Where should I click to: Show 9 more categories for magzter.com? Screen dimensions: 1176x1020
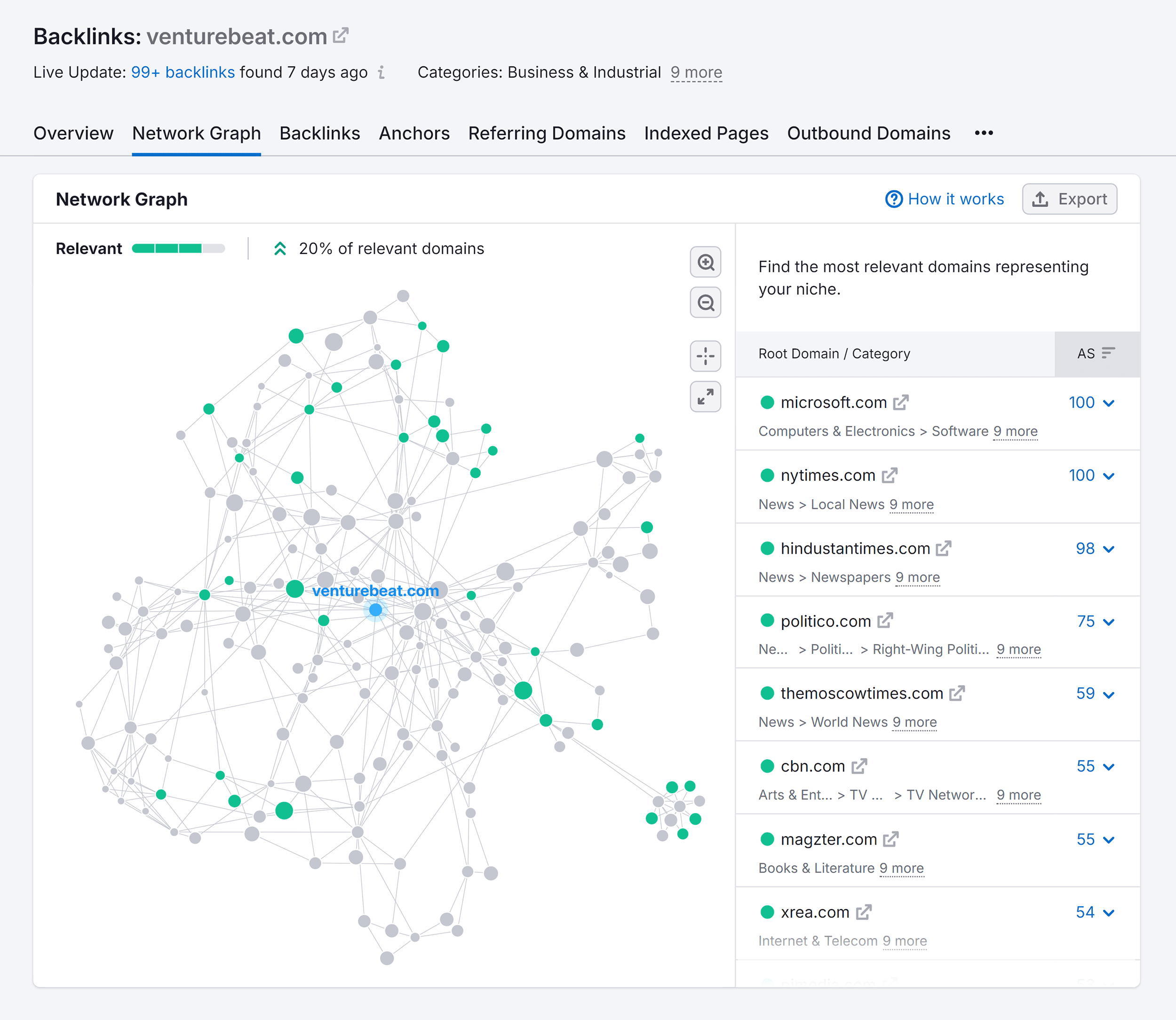click(902, 868)
